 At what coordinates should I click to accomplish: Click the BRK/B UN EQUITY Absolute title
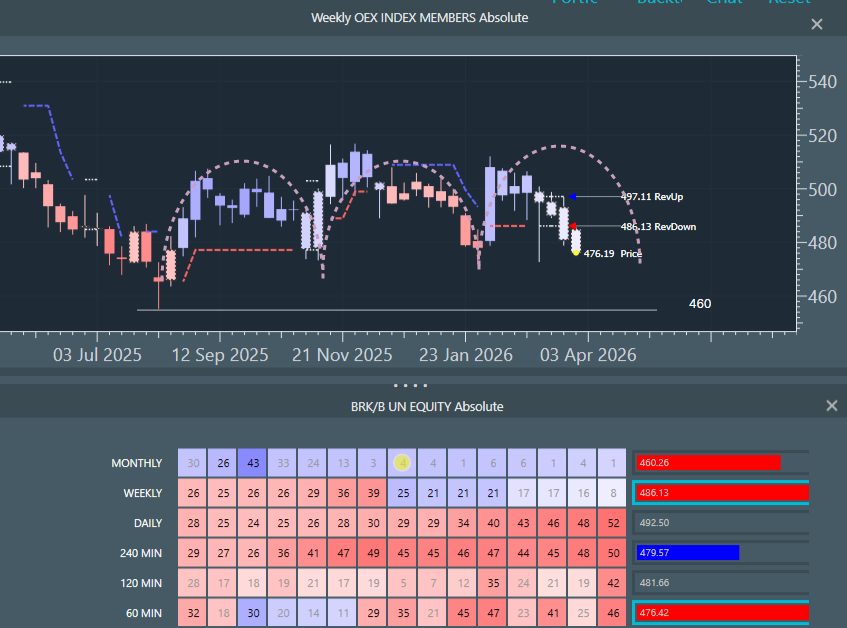427,406
